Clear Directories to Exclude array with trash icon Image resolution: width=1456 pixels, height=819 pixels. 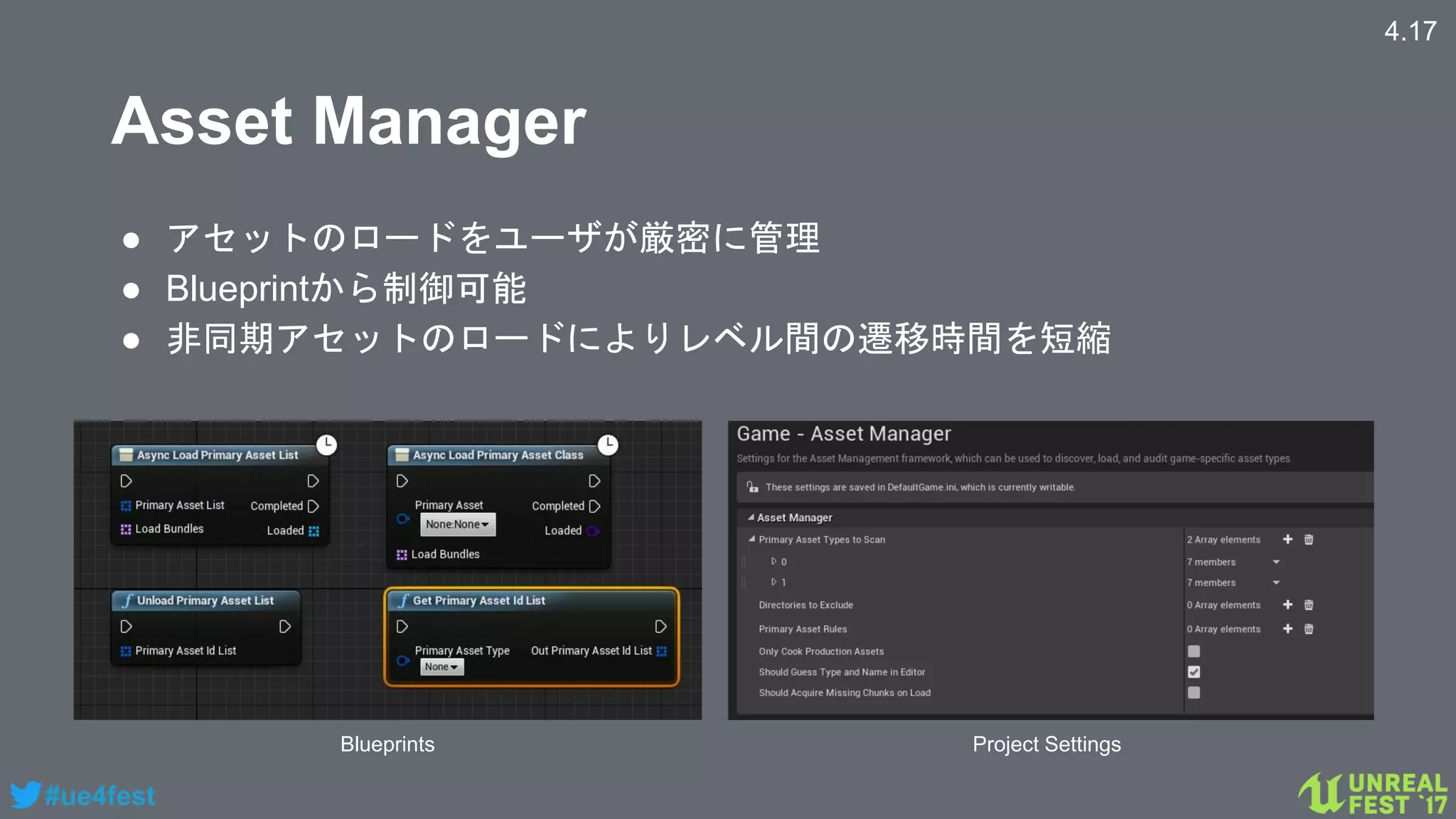coord(1309,605)
